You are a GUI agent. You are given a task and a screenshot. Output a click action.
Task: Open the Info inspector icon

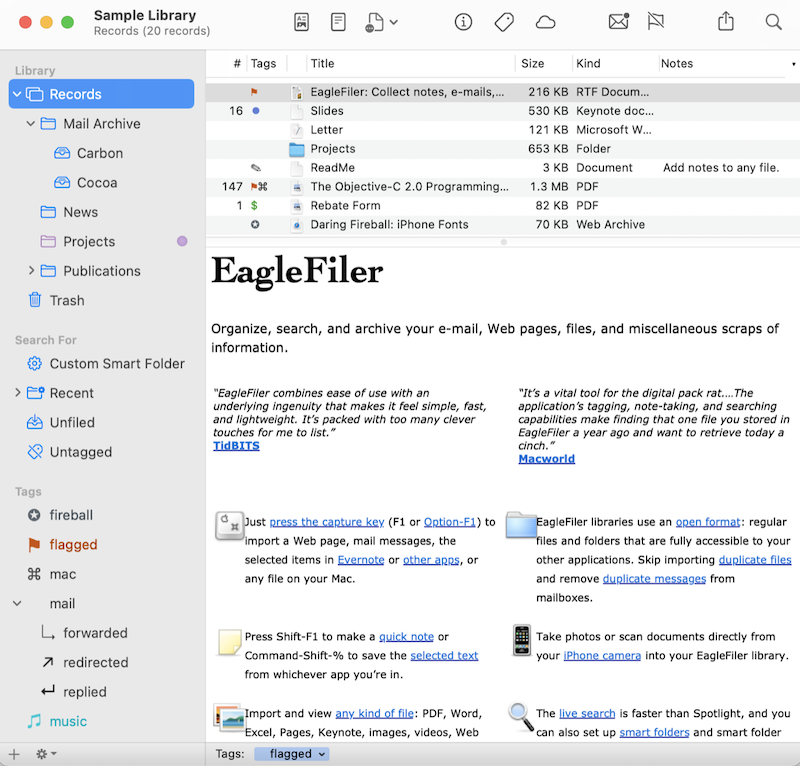pos(463,22)
